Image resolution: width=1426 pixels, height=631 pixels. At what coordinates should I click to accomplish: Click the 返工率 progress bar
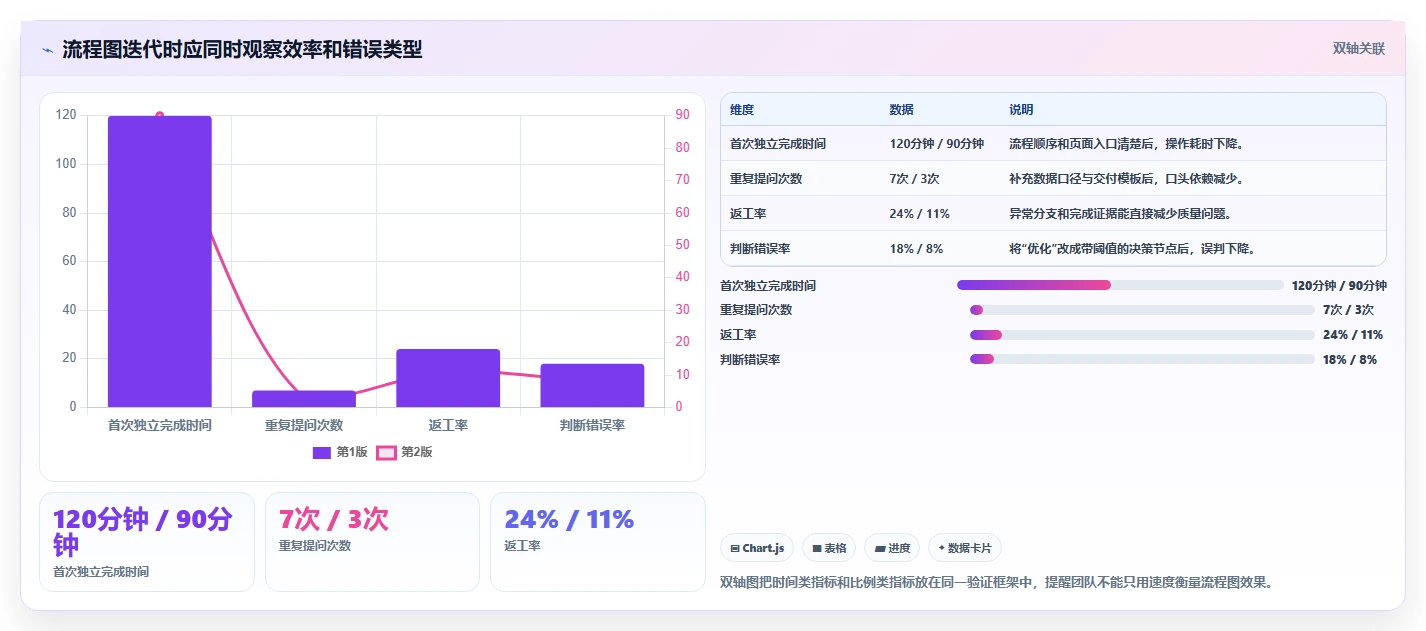[1142, 335]
